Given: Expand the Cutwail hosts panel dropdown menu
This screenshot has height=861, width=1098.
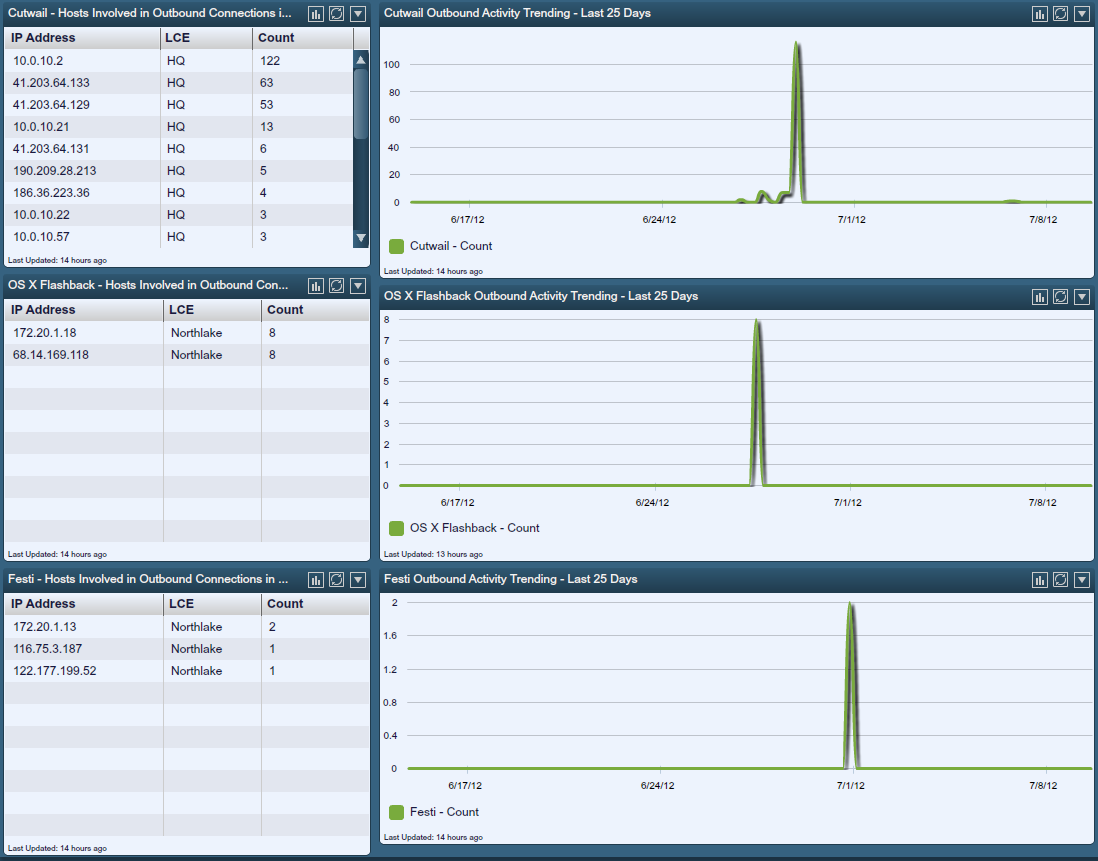Looking at the screenshot, I should [x=358, y=13].
